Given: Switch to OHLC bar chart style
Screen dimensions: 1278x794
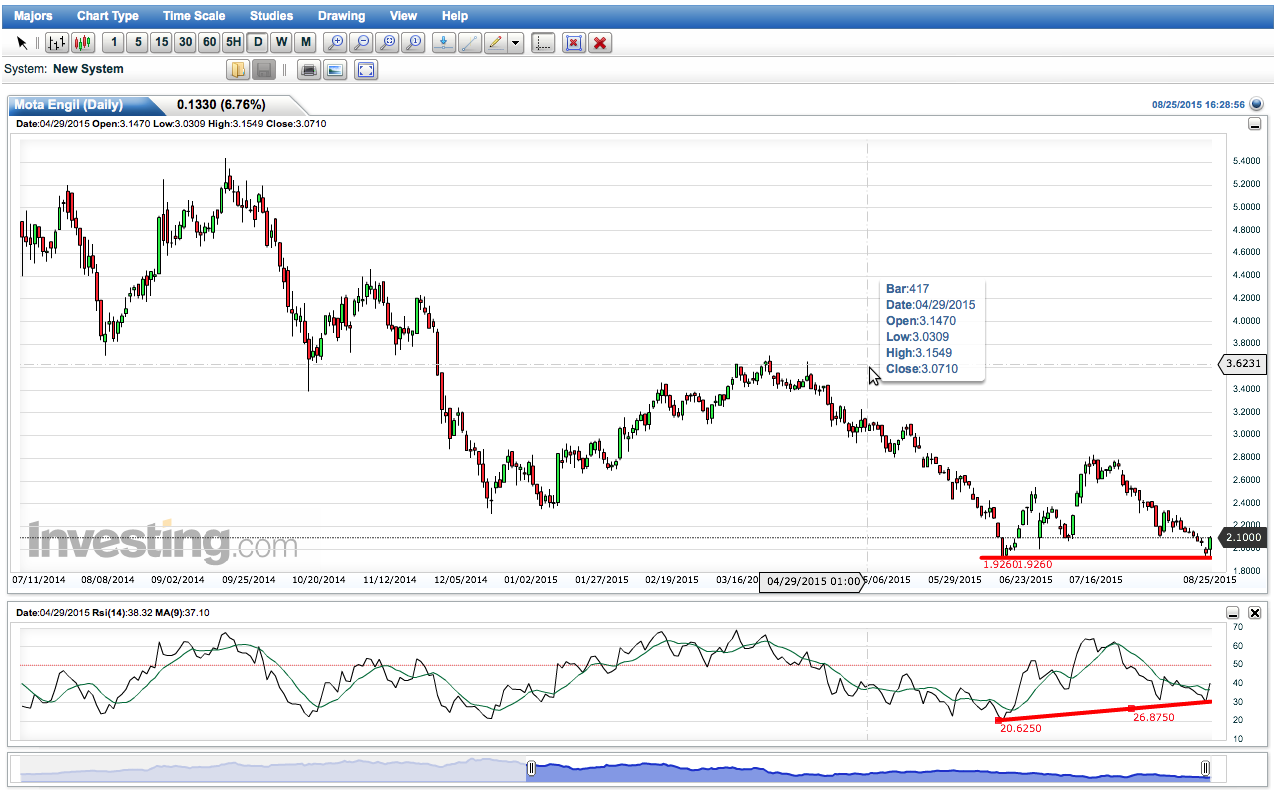Looking at the screenshot, I should pos(57,43).
